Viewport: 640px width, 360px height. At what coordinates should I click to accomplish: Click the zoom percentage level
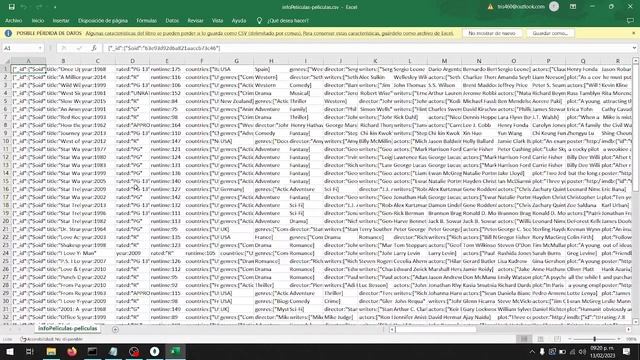[631, 339]
